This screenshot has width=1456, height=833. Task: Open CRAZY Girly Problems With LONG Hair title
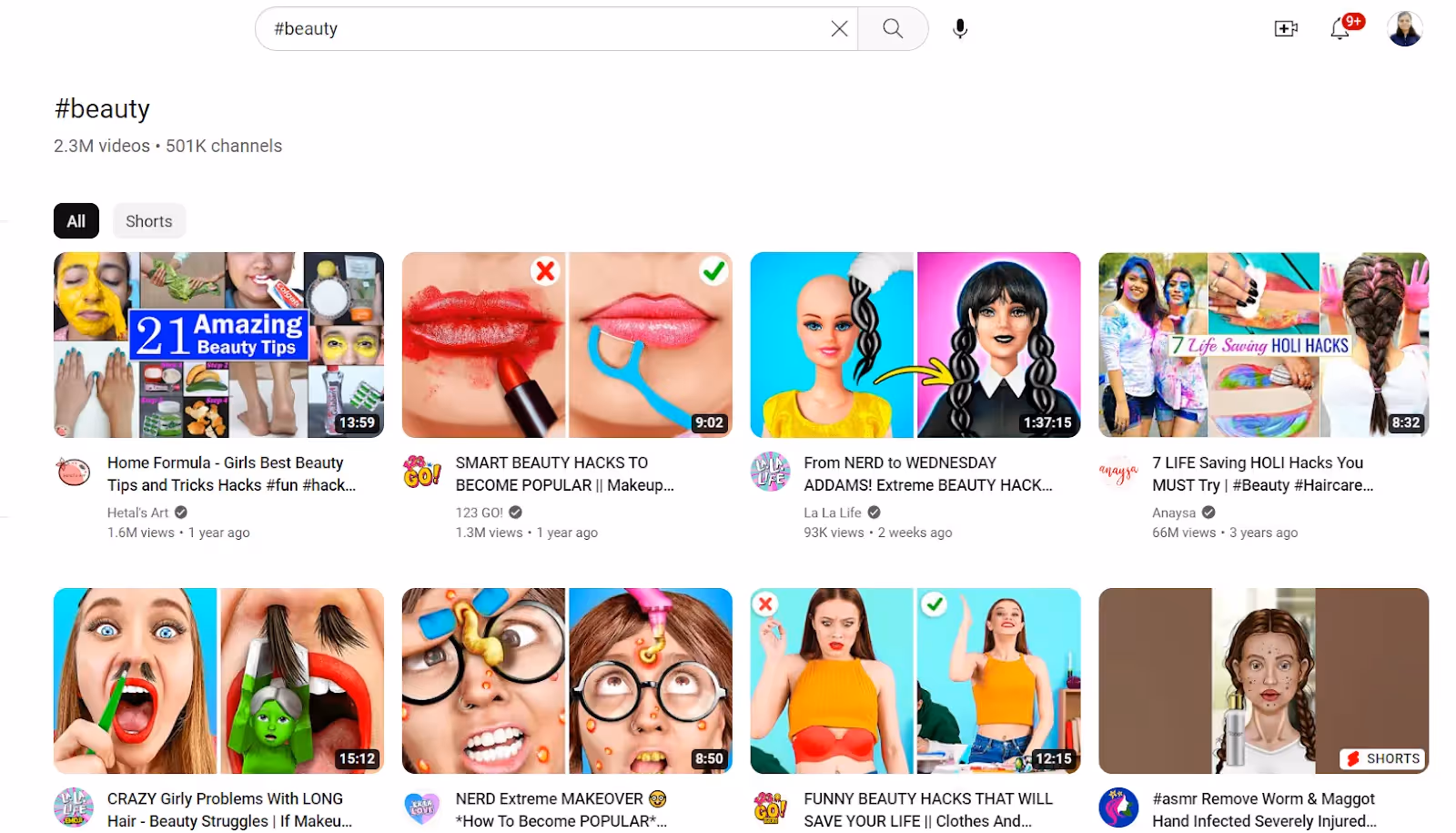pos(229,809)
